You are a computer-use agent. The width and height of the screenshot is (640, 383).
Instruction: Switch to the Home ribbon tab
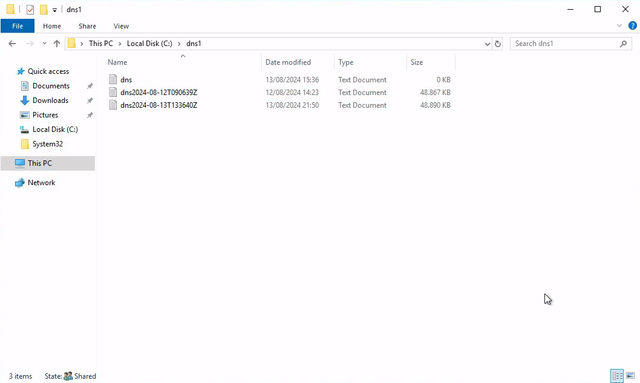[x=52, y=26]
